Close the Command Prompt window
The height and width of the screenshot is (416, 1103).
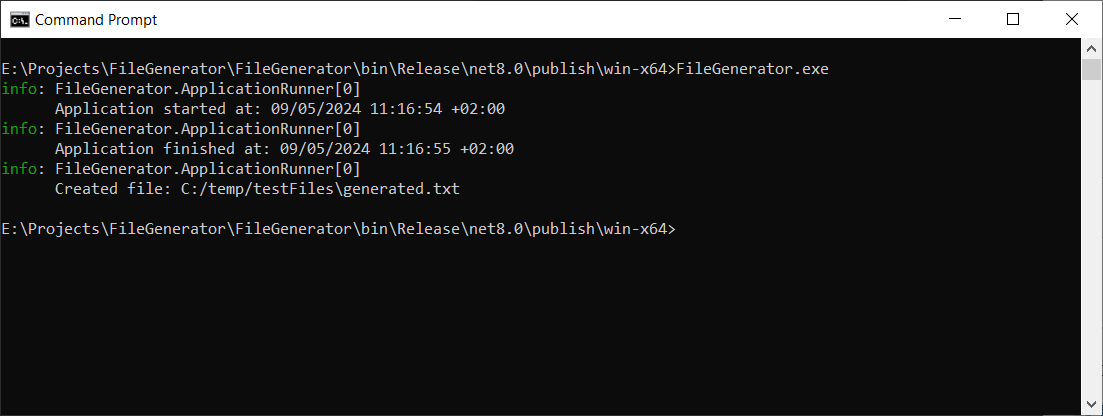point(1068,19)
